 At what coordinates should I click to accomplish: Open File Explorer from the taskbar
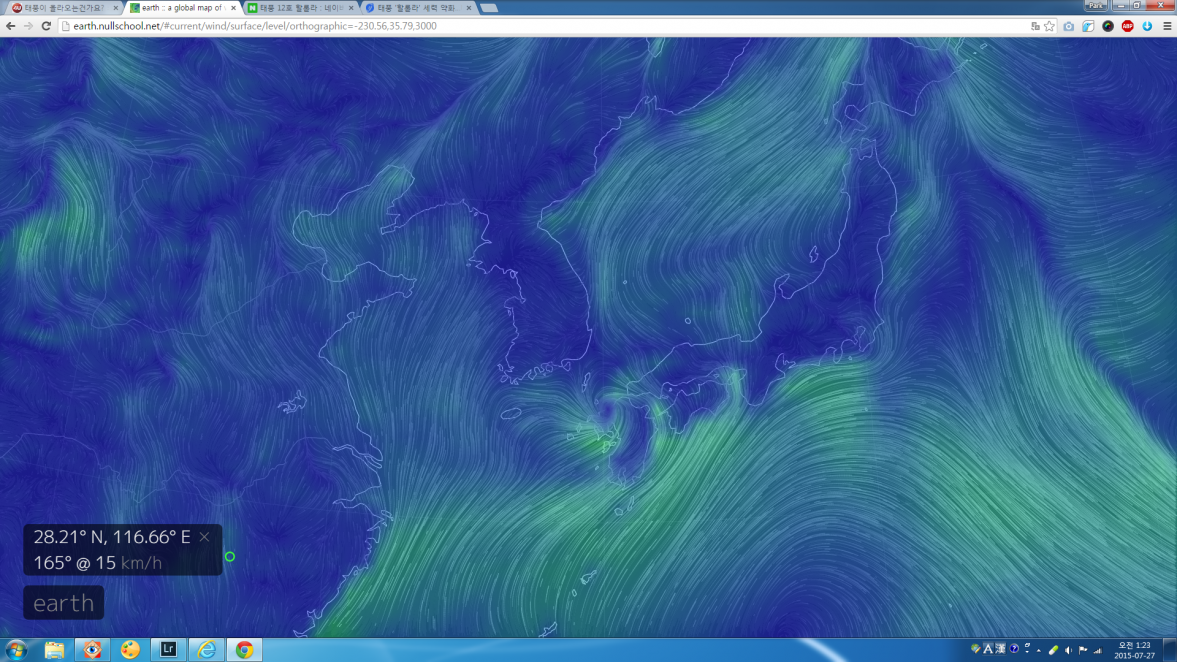(x=54, y=650)
